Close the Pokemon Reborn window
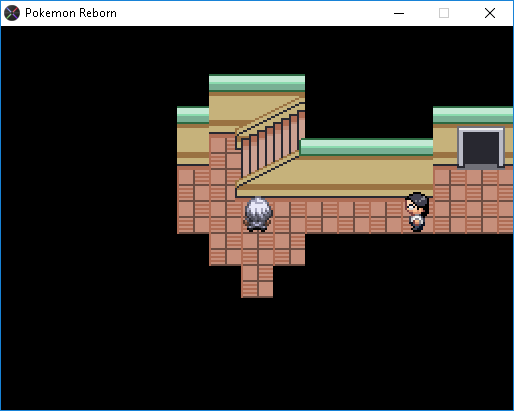Screen dimensions: 514x411 click(x=490, y=13)
